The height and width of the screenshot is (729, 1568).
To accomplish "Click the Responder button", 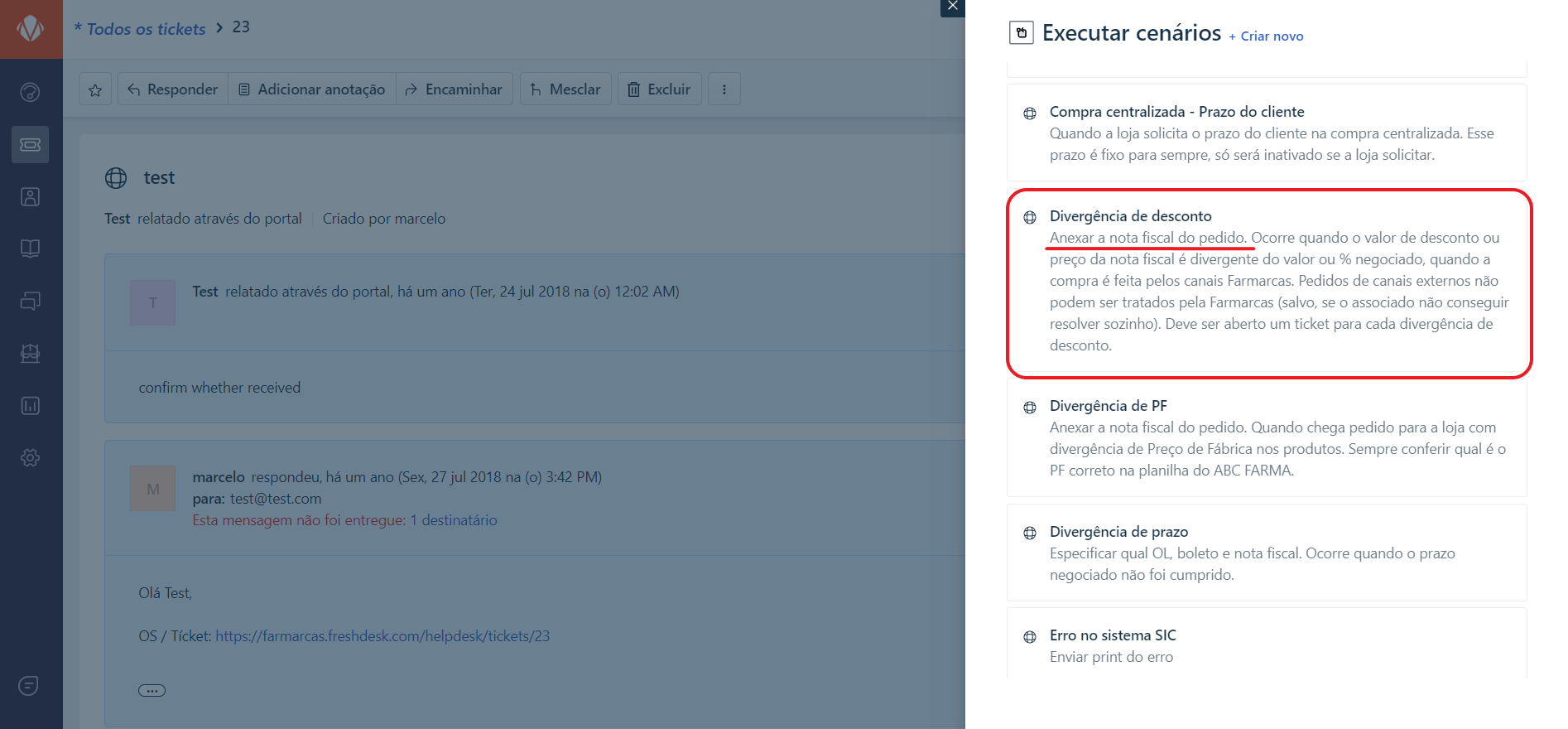I will click(173, 89).
